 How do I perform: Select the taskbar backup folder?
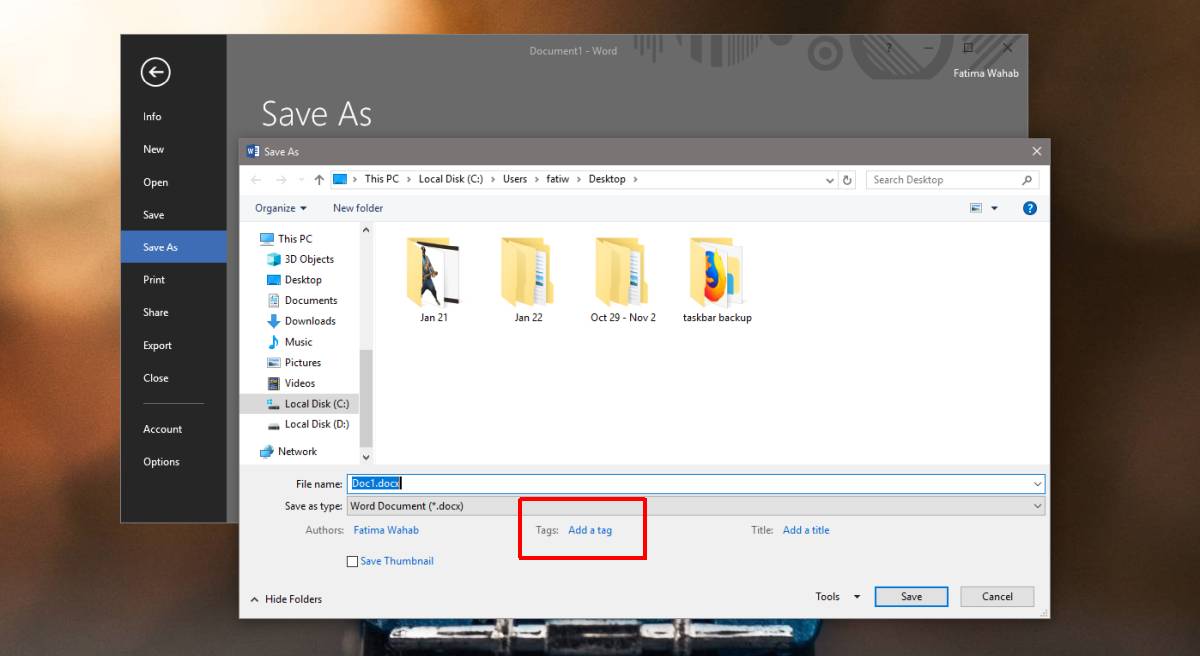pyautogui.click(x=717, y=281)
